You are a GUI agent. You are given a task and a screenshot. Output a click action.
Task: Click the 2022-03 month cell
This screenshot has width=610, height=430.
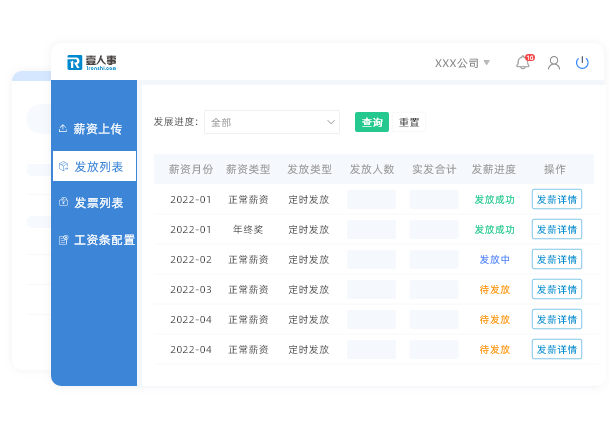(191, 290)
